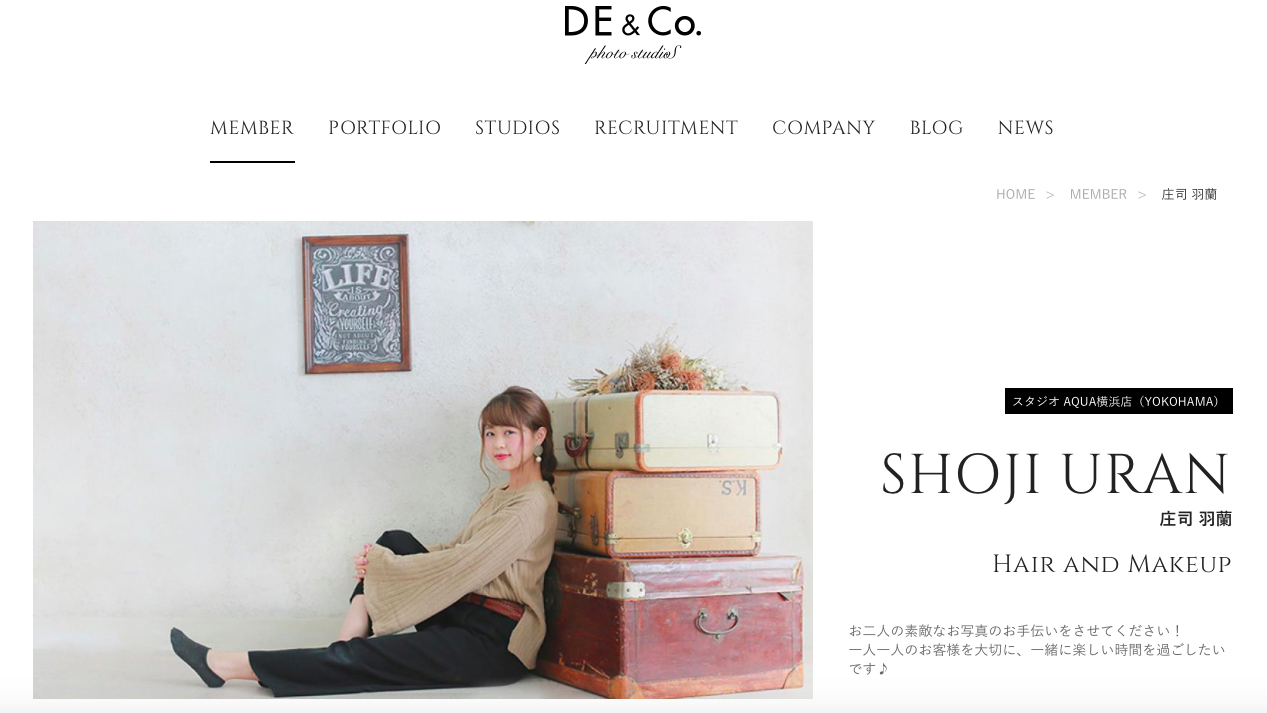Viewport: 1267px width, 713px height.
Task: Click the 庄司 羽蘭 breadcrumb text
Action: [x=1189, y=194]
